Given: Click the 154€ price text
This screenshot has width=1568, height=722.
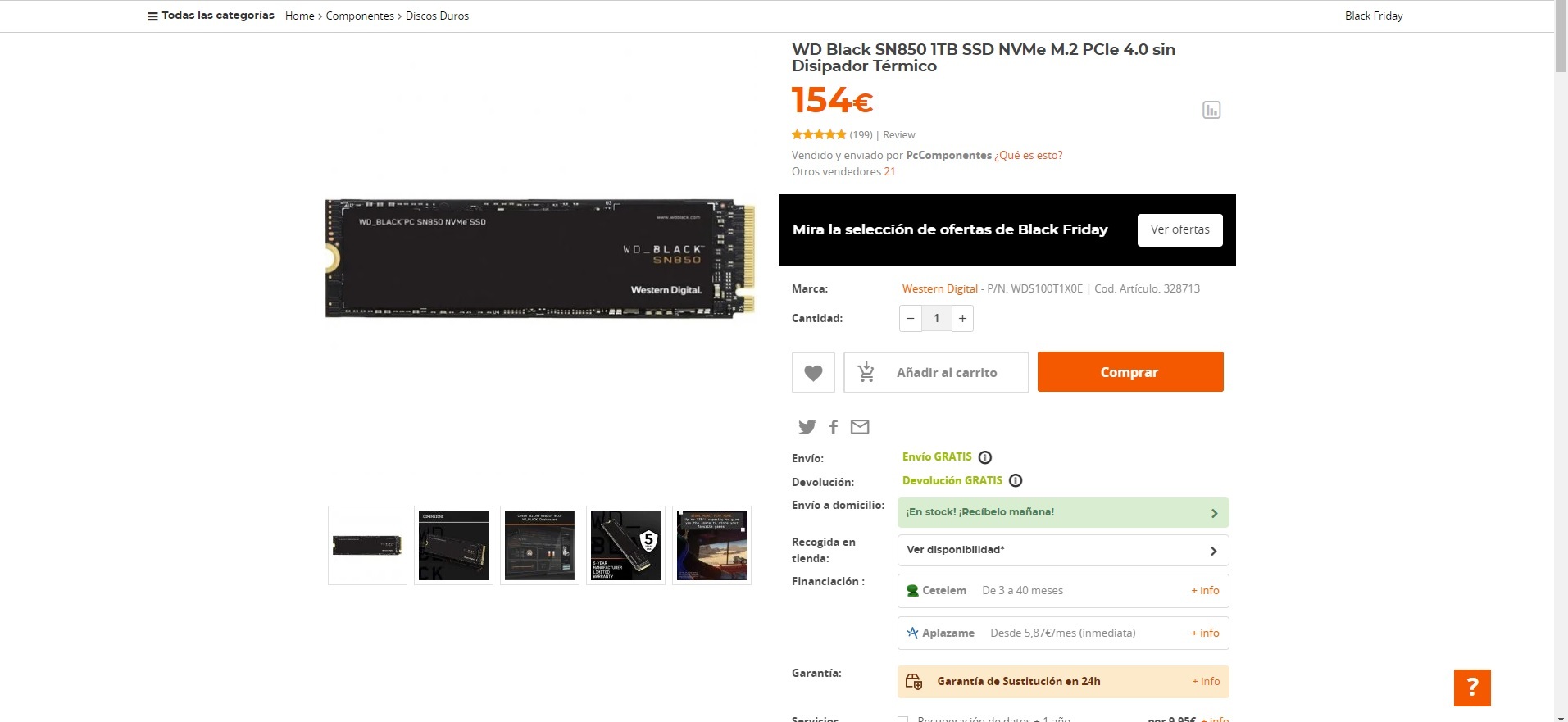Looking at the screenshot, I should click(832, 100).
